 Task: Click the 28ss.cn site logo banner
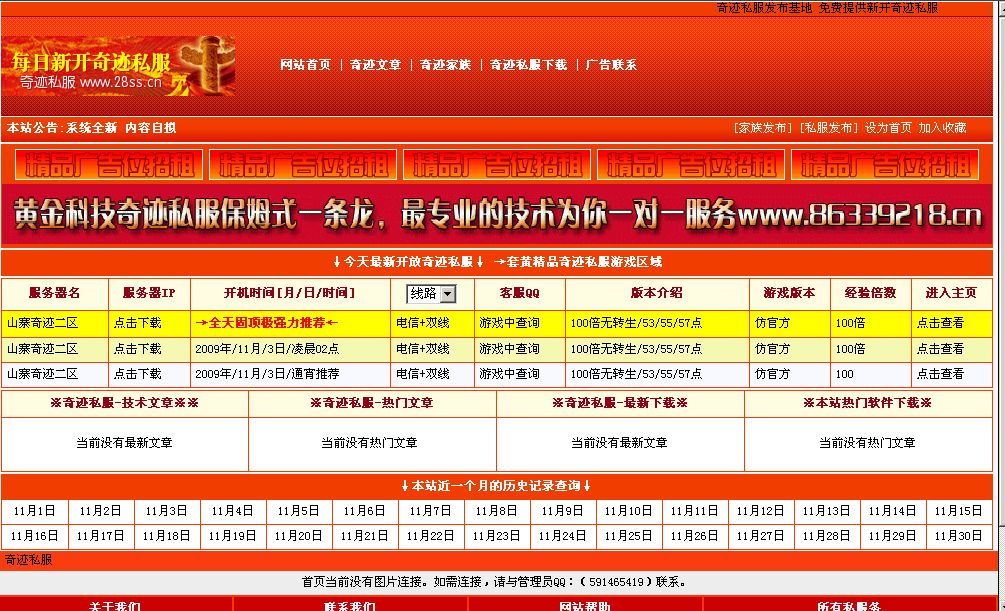pyautogui.click(x=118, y=66)
